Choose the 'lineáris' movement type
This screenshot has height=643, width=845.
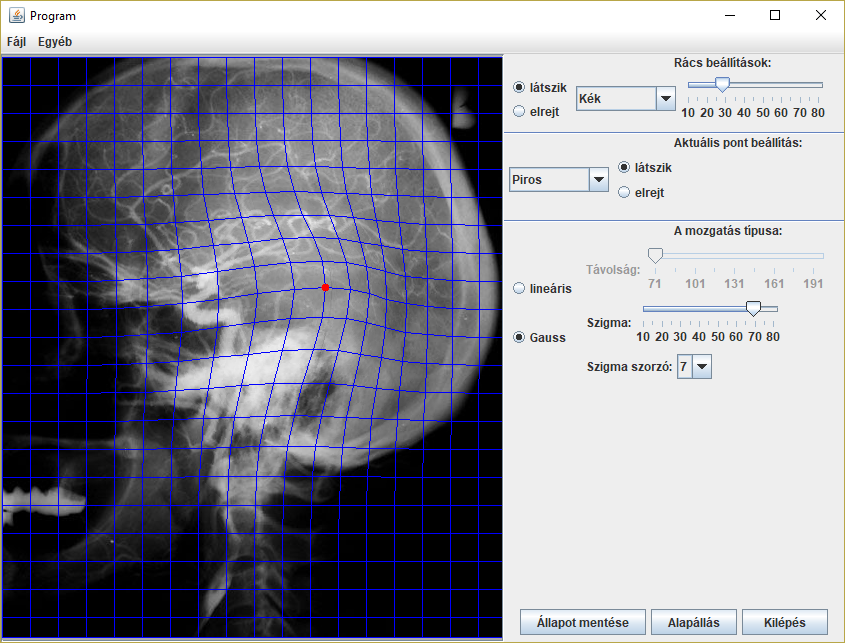pos(519,288)
